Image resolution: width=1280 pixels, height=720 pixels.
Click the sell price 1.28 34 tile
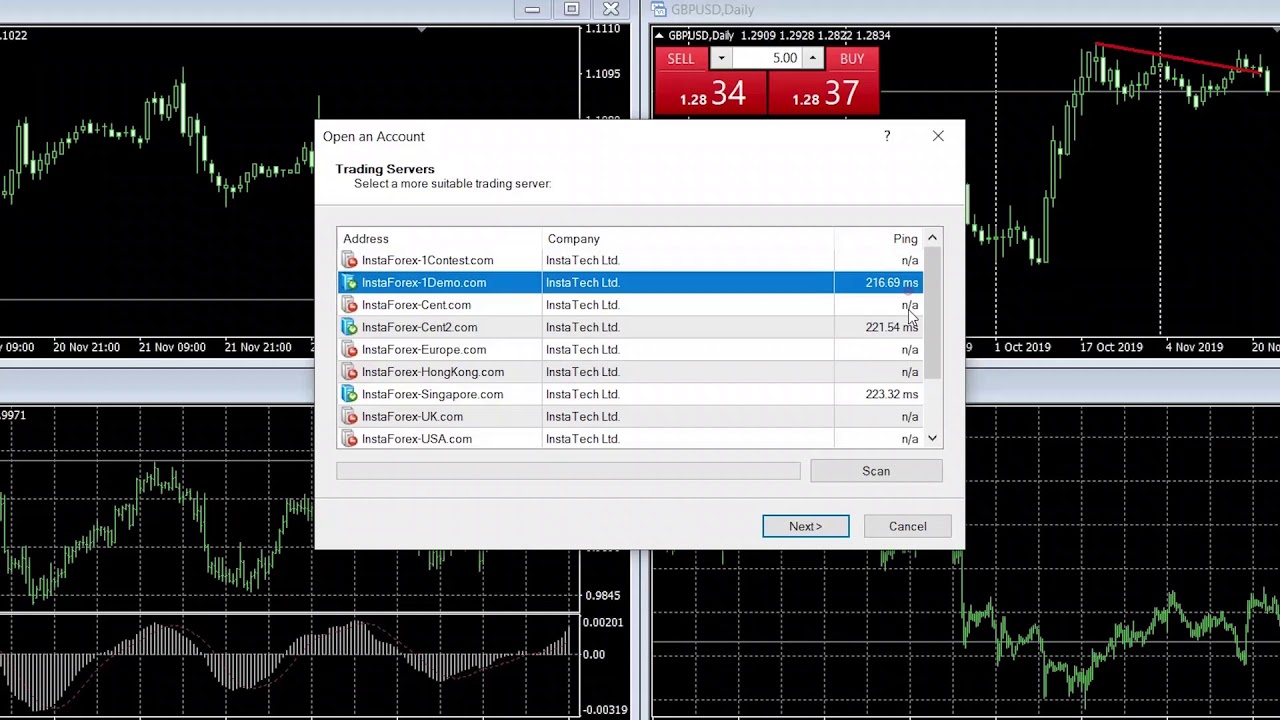coord(711,94)
